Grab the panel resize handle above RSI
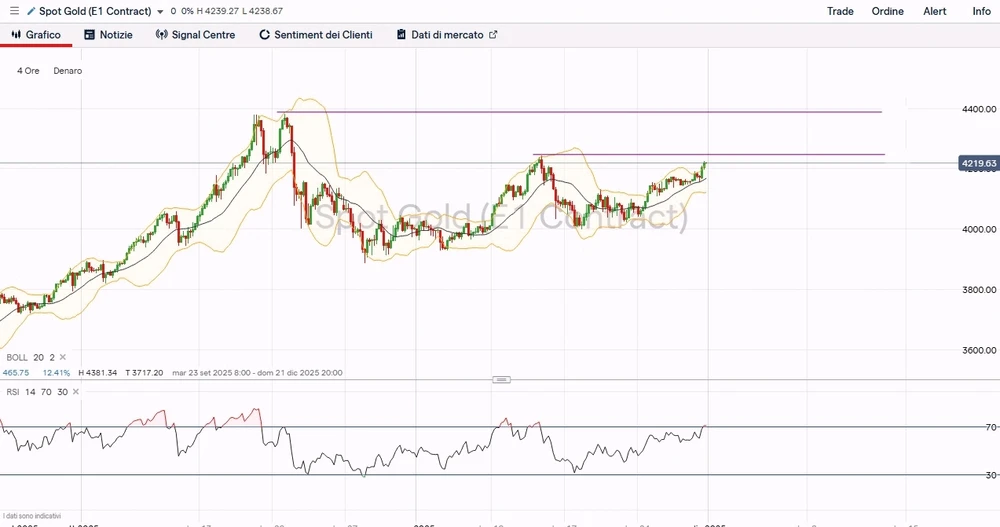1000x527 pixels. click(502, 379)
